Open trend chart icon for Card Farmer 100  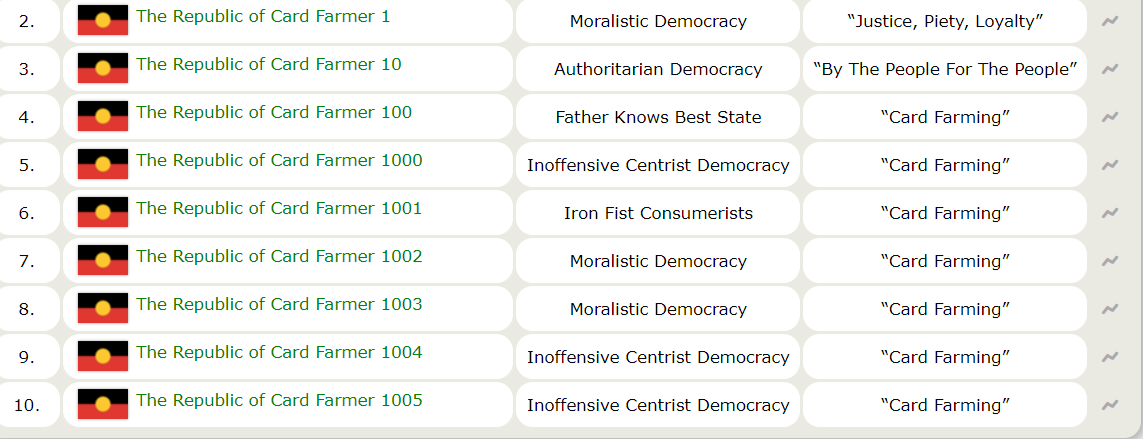[1110, 117]
